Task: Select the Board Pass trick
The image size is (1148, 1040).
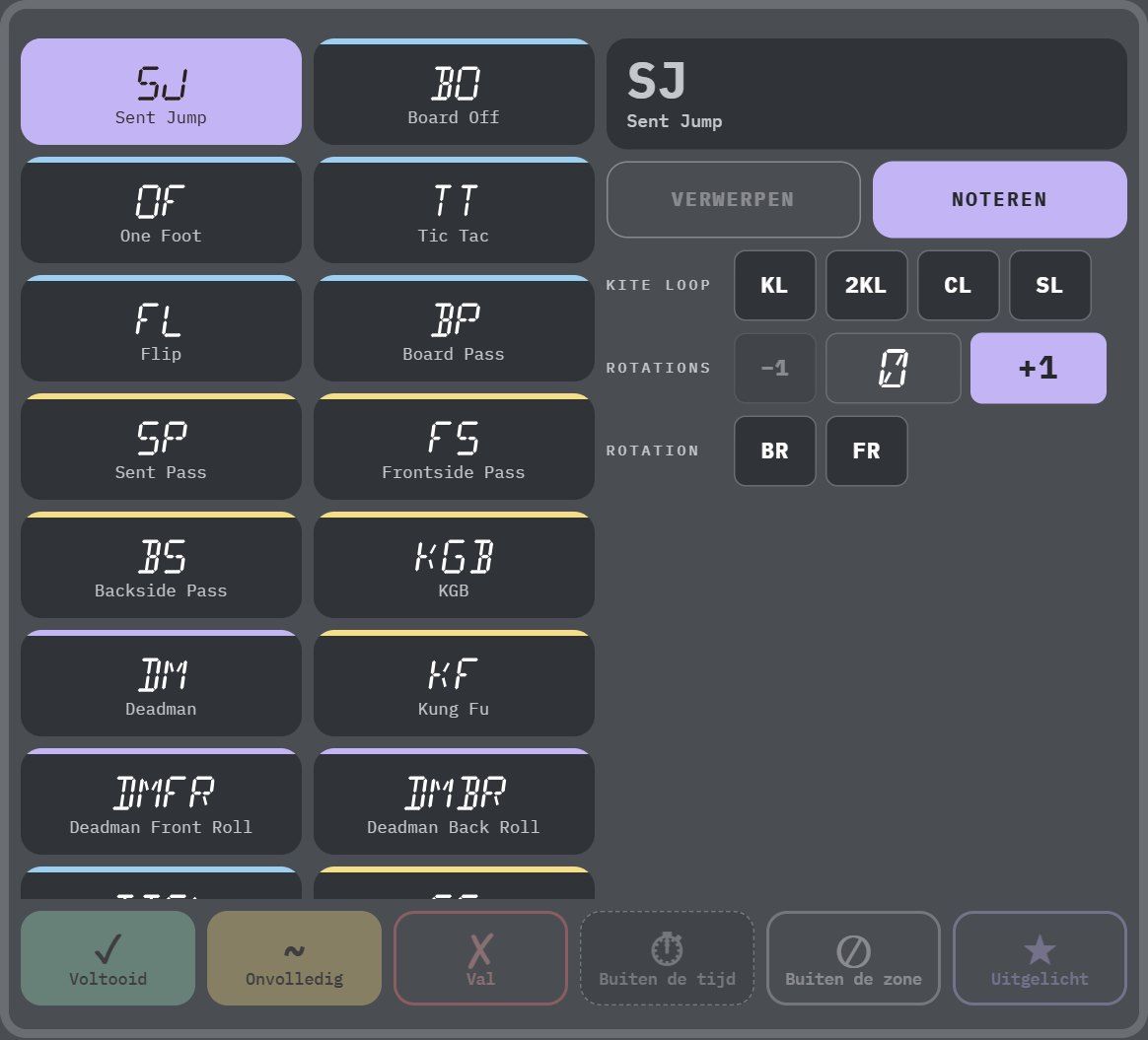Action: [x=454, y=328]
